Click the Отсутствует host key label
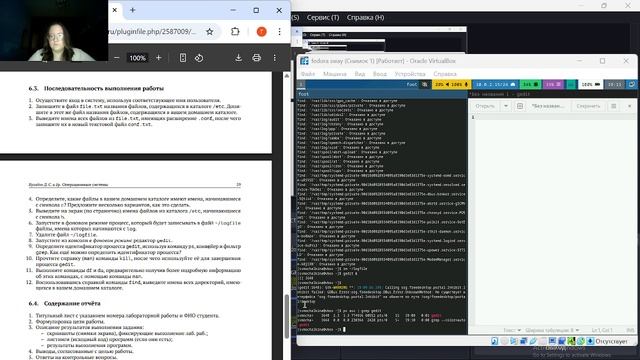This screenshot has width=640, height=360. point(611,341)
